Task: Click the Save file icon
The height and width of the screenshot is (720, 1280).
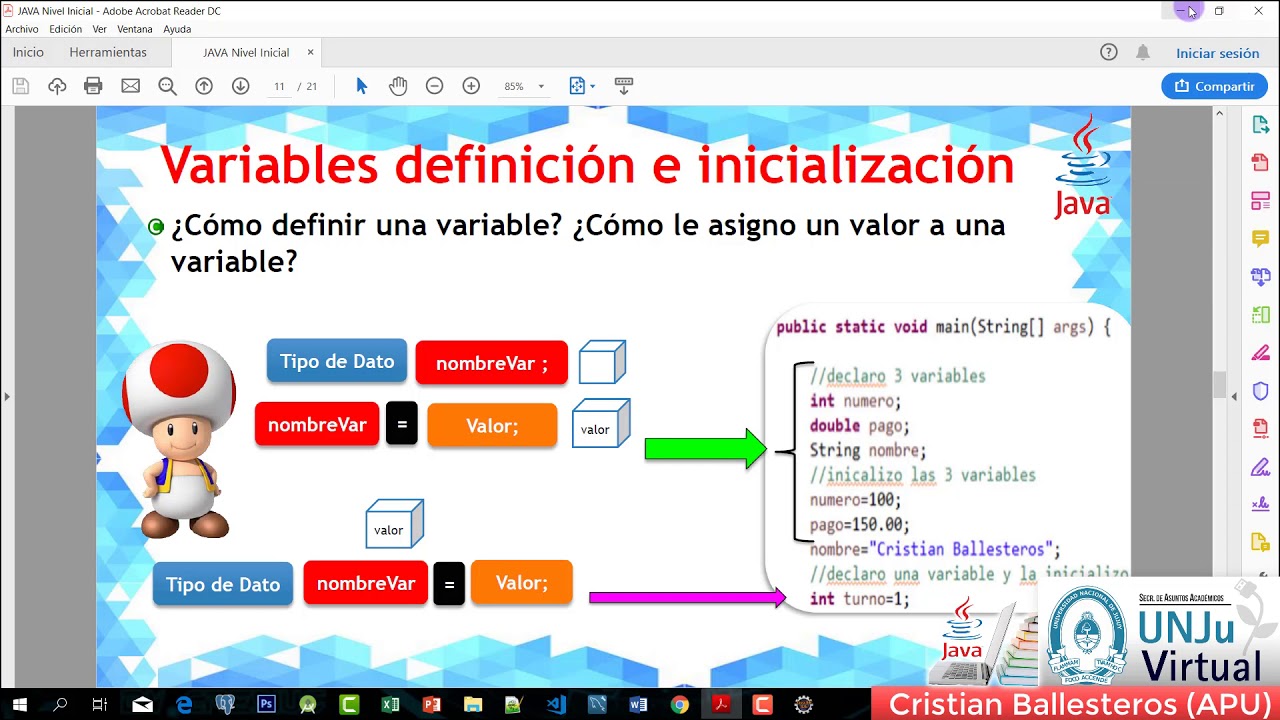Action: click(x=20, y=86)
